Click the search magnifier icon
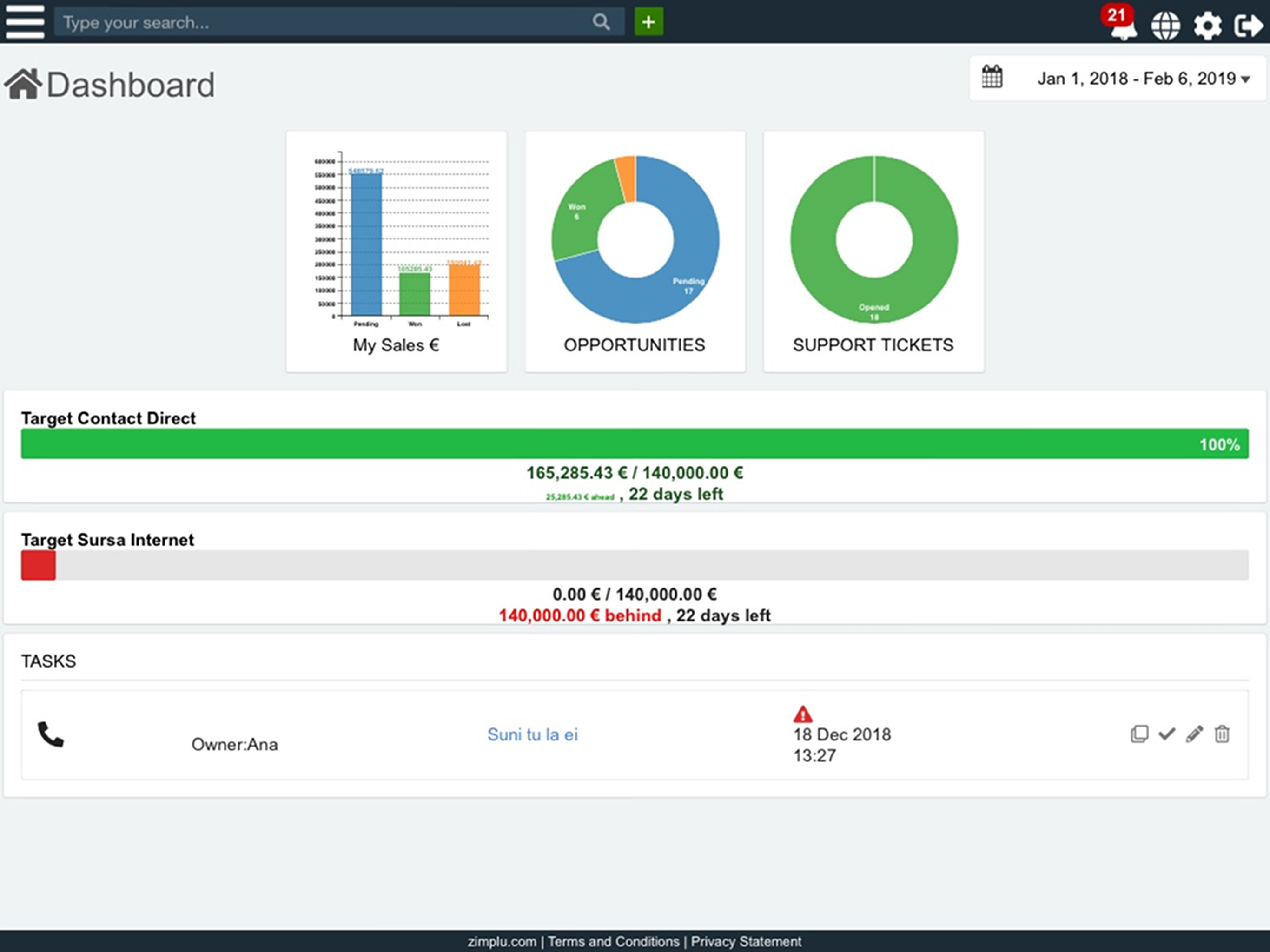 coord(601,22)
